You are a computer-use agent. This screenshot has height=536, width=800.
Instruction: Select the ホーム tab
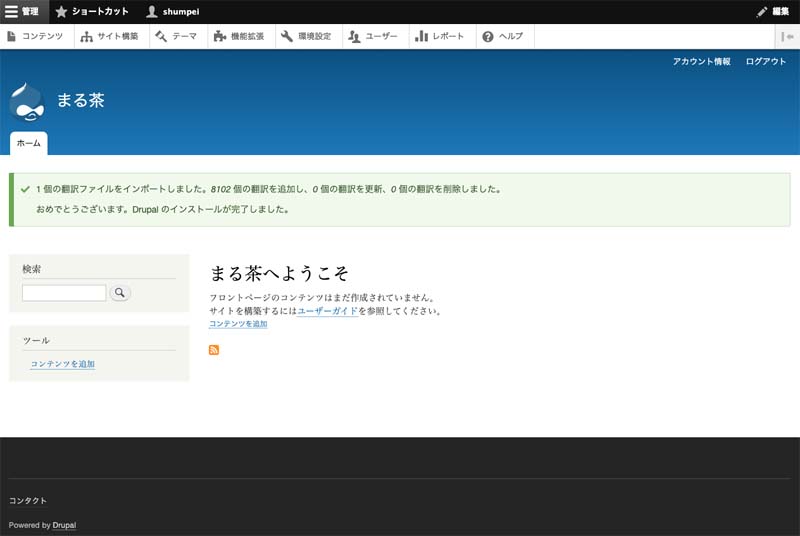[29, 143]
